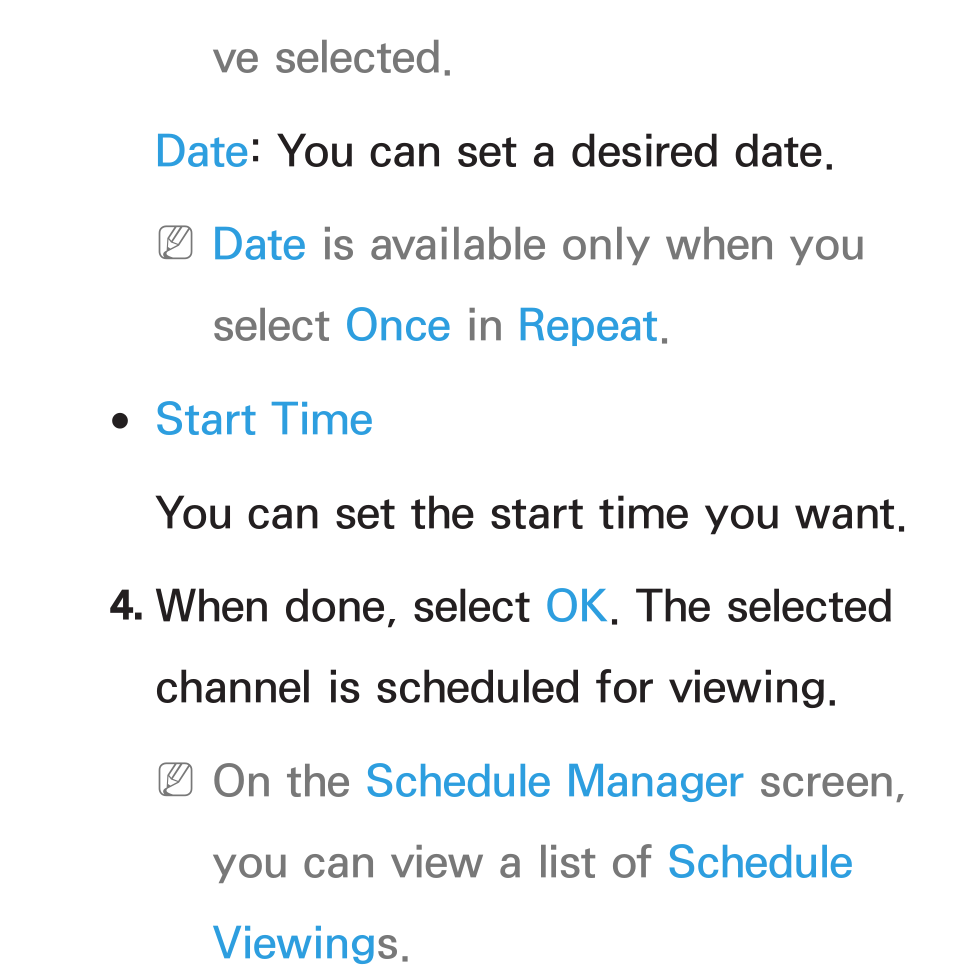The image size is (954, 977).
Task: Open the blue "Date" term in the note
Action: (x=259, y=244)
